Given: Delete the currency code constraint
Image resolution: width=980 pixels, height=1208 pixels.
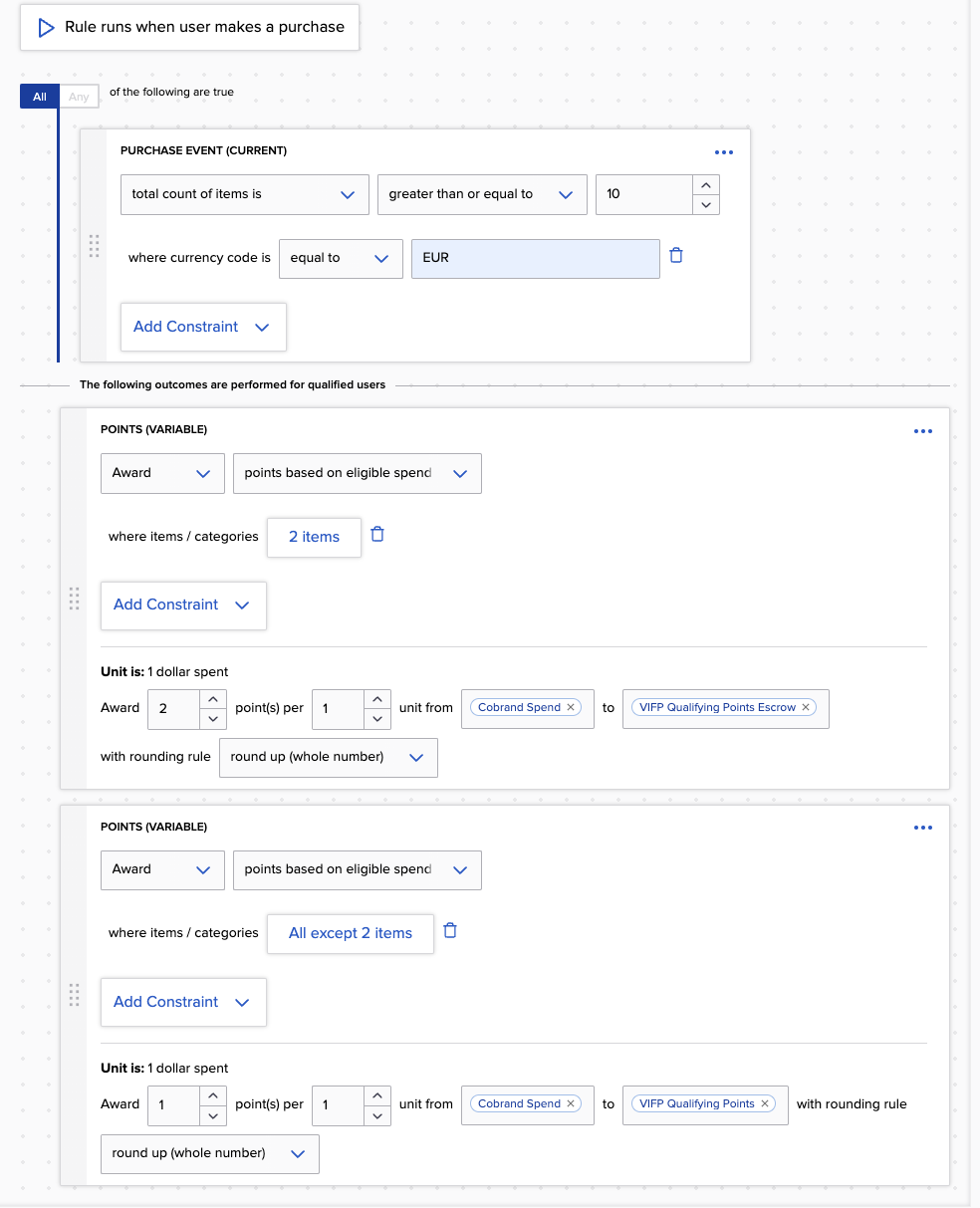Looking at the screenshot, I should click(x=676, y=256).
